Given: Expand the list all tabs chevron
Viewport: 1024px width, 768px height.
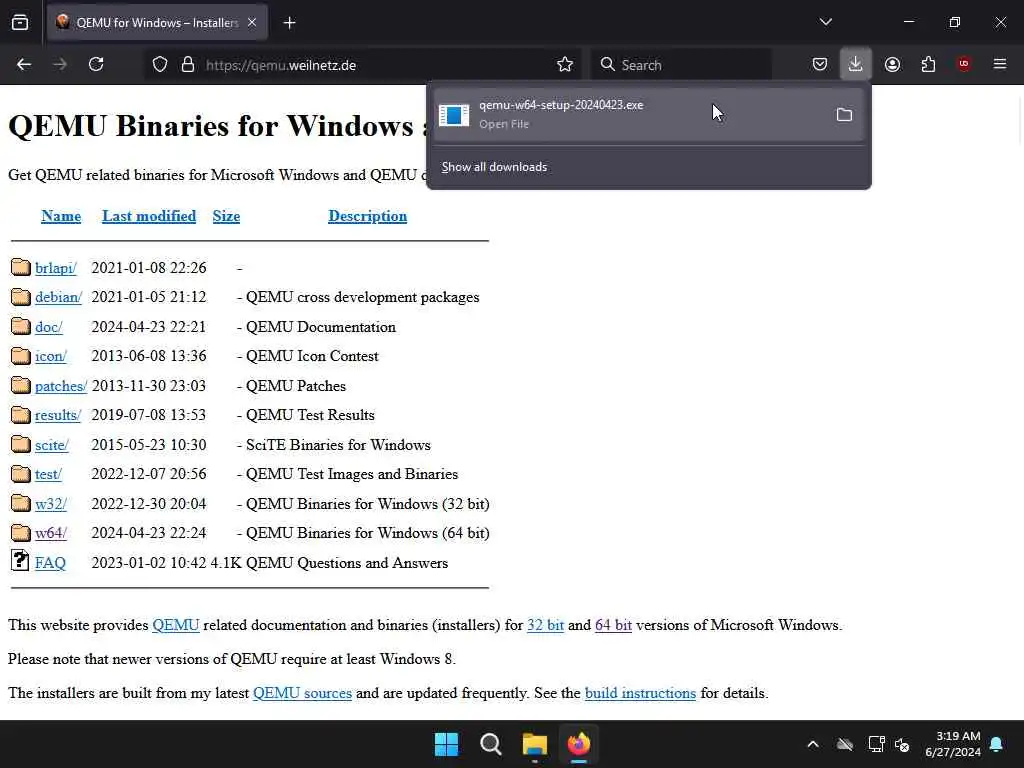Looking at the screenshot, I should 825,22.
